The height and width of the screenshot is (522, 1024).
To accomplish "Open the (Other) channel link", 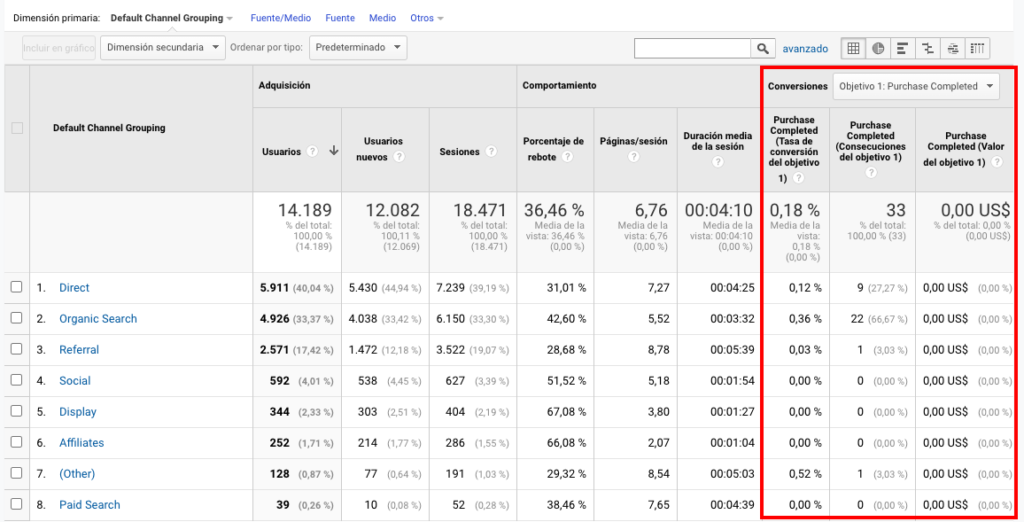I will (77, 474).
